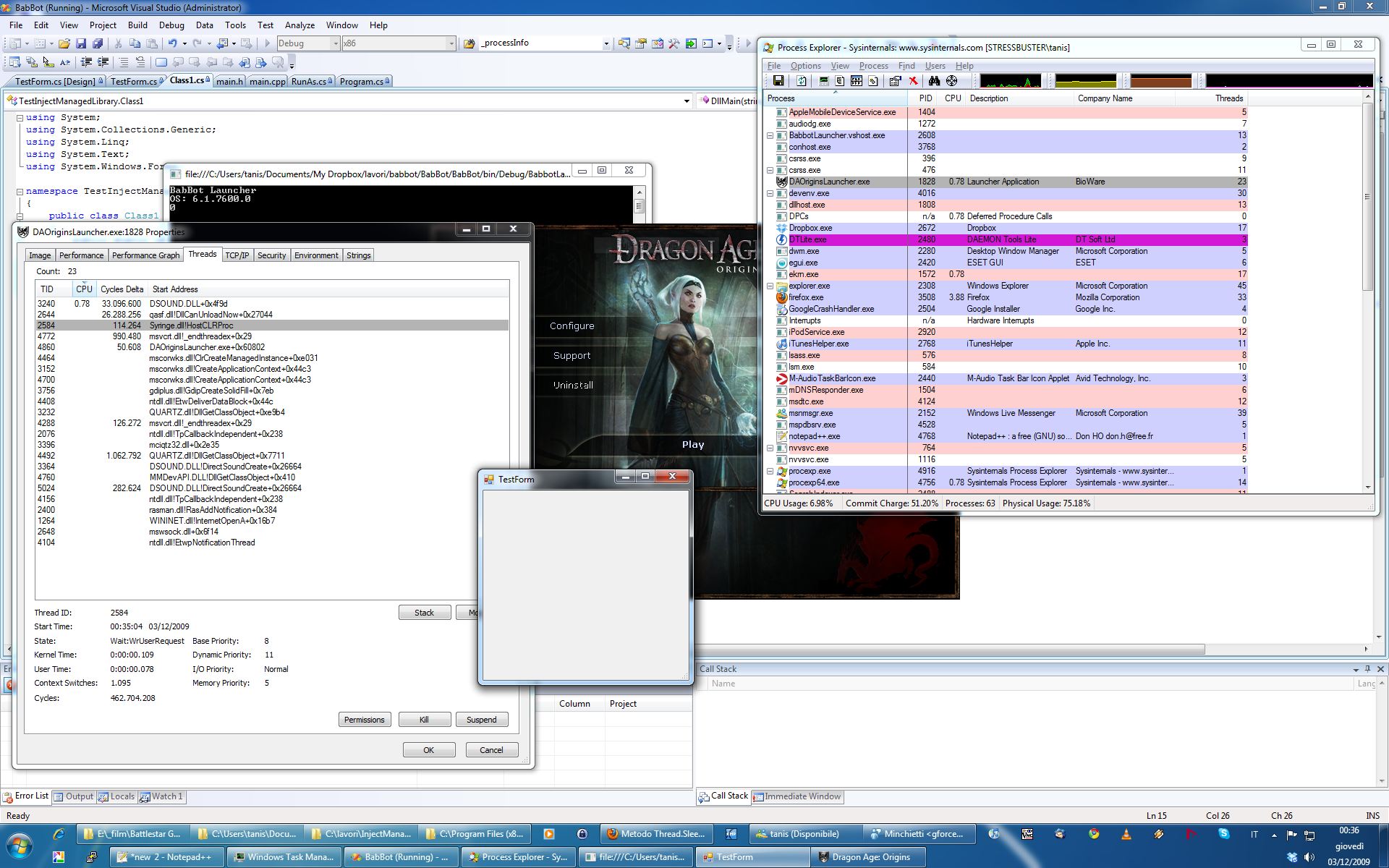Collapse namespace TestInjectManagedLibrary code region
This screenshot has width=1389, height=868.
[x=20, y=192]
